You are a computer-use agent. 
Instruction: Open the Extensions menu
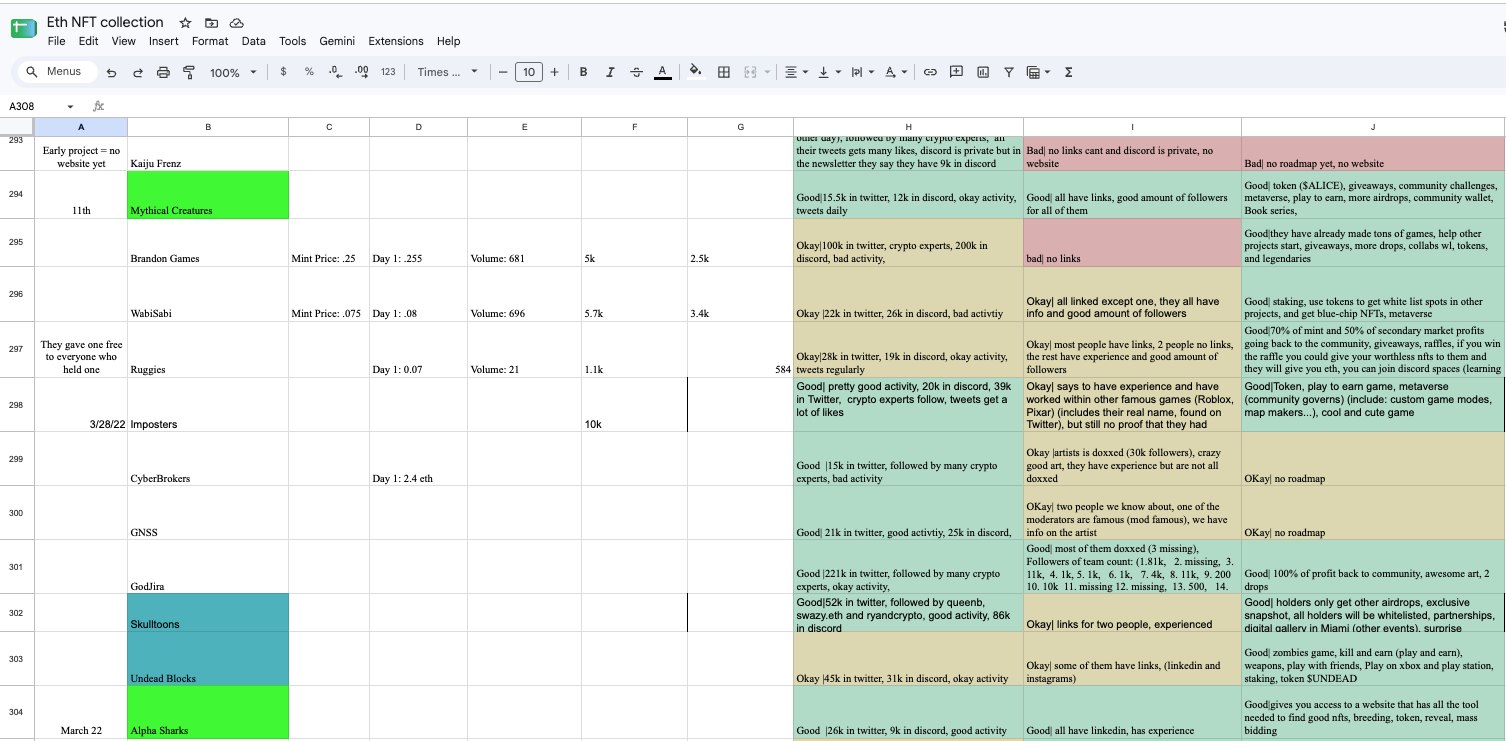pyautogui.click(x=396, y=41)
